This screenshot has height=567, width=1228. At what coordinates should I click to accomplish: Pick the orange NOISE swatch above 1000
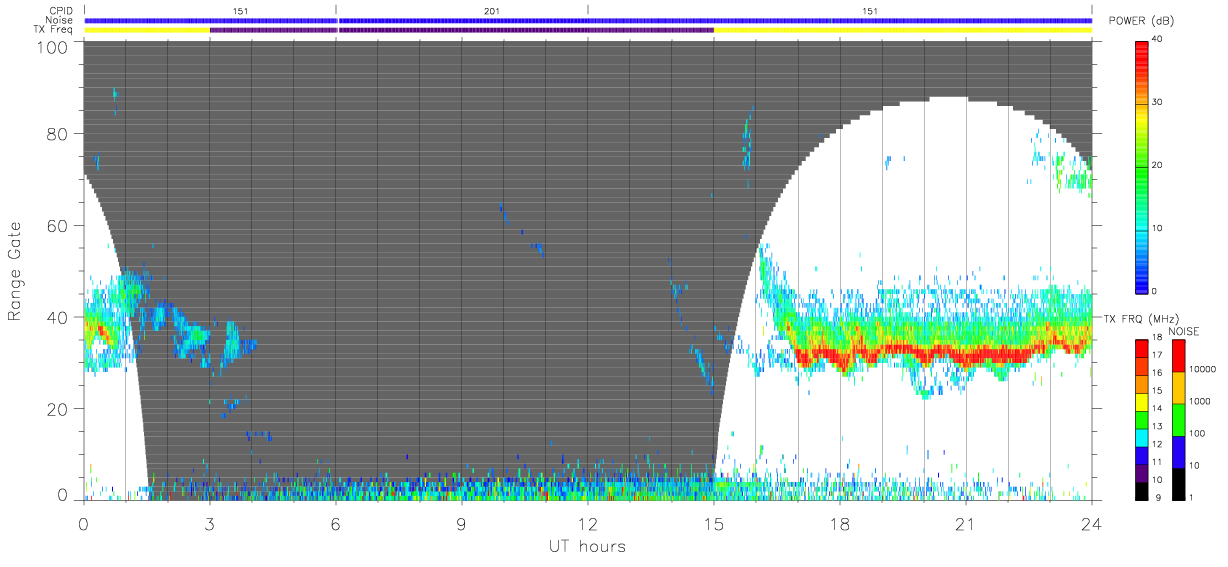1178,388
